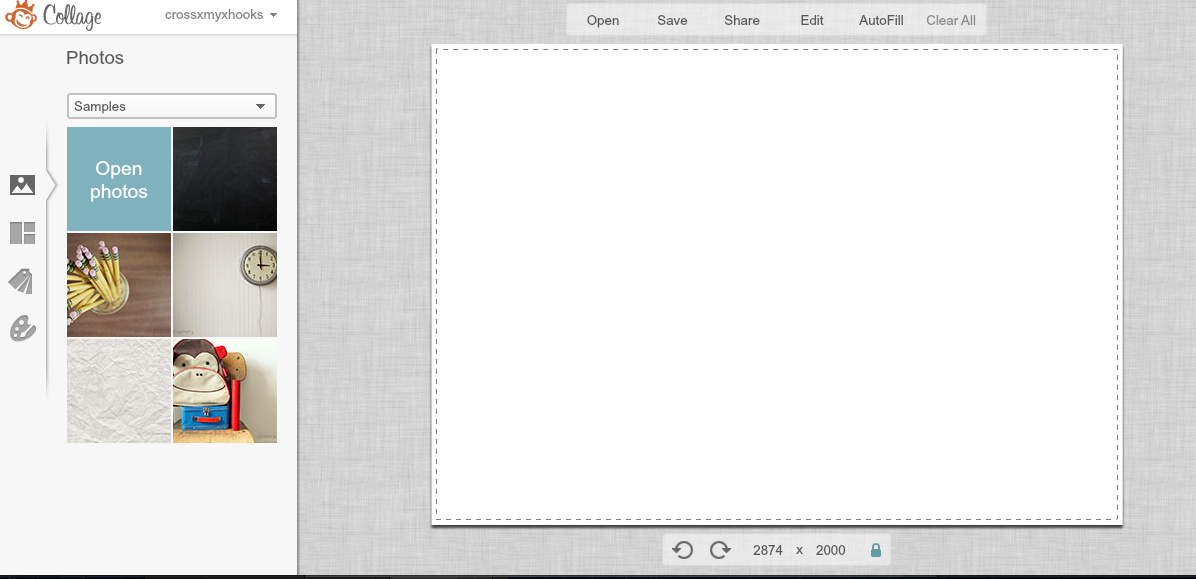1196x579 pixels.
Task: Click the empty dashed collage canvas
Action: (x=776, y=285)
